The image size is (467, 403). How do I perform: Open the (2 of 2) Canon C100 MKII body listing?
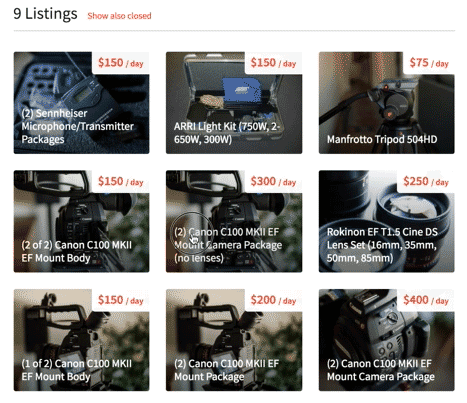(81, 221)
